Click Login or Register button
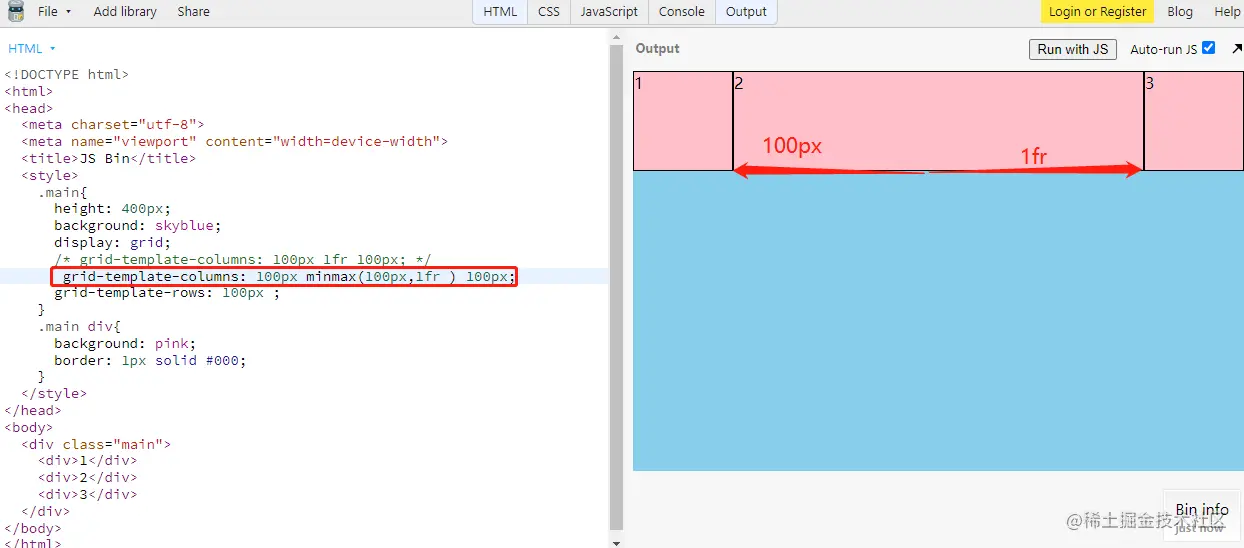The height and width of the screenshot is (548, 1244). pyautogui.click(x=1097, y=12)
